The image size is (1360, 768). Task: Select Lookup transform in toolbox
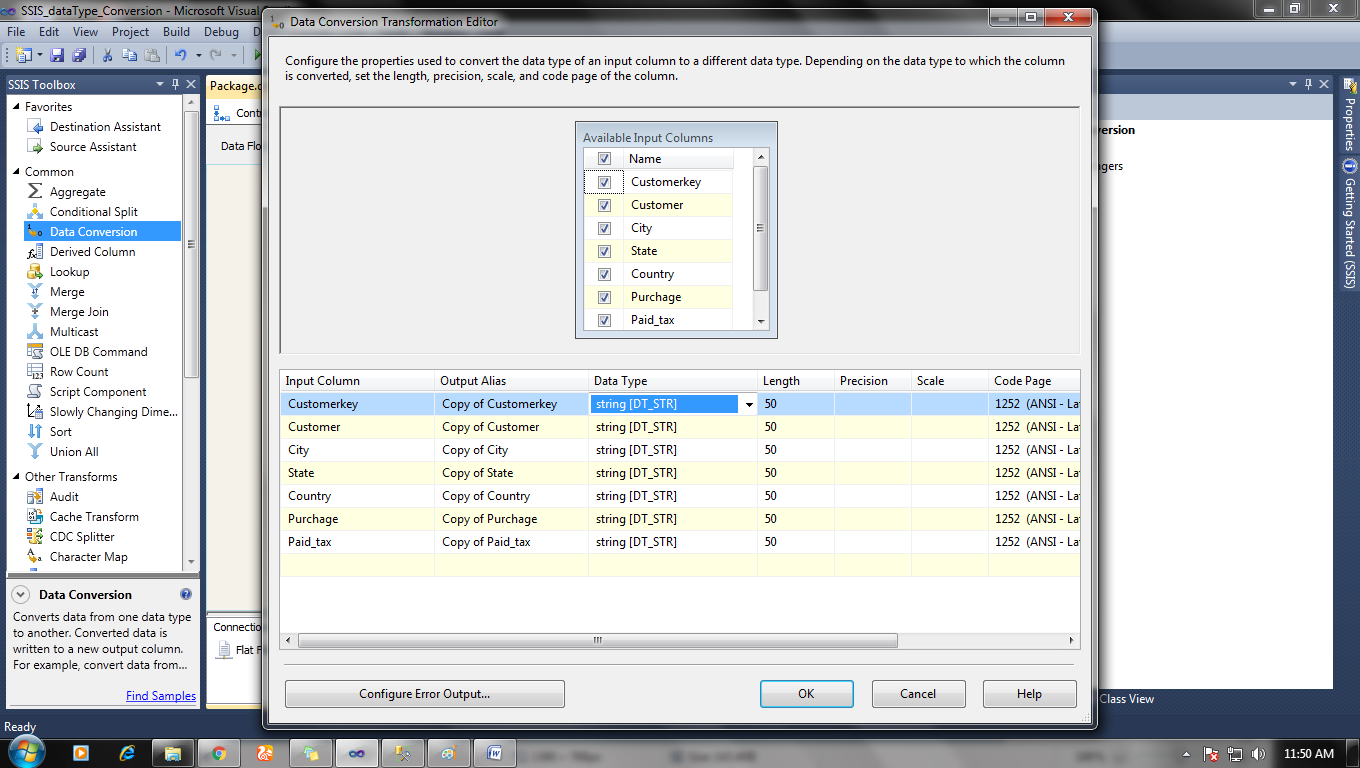69,272
